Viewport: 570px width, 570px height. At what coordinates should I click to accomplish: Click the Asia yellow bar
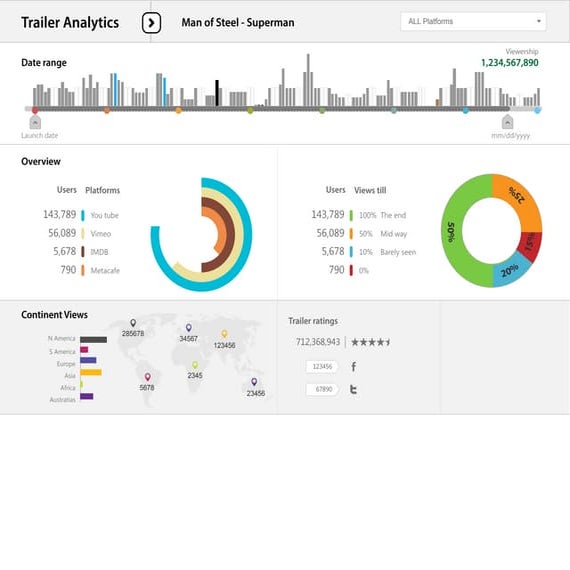(91, 372)
